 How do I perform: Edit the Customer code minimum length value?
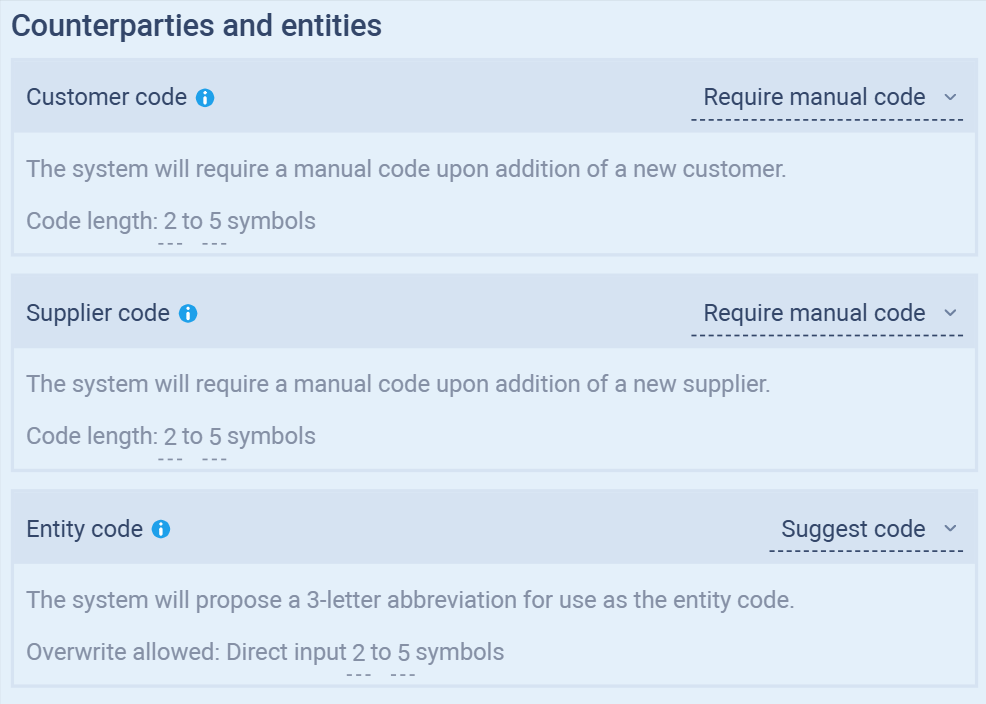170,222
